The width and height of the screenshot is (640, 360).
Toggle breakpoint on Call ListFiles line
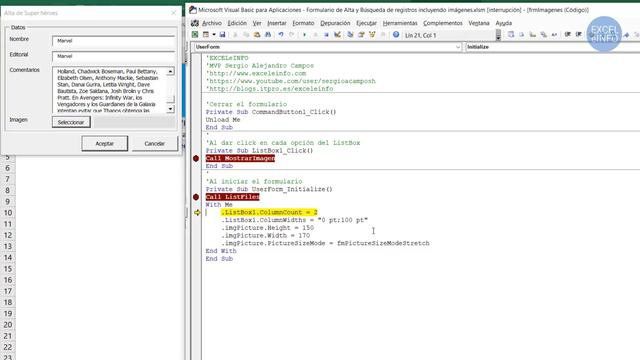point(196,197)
